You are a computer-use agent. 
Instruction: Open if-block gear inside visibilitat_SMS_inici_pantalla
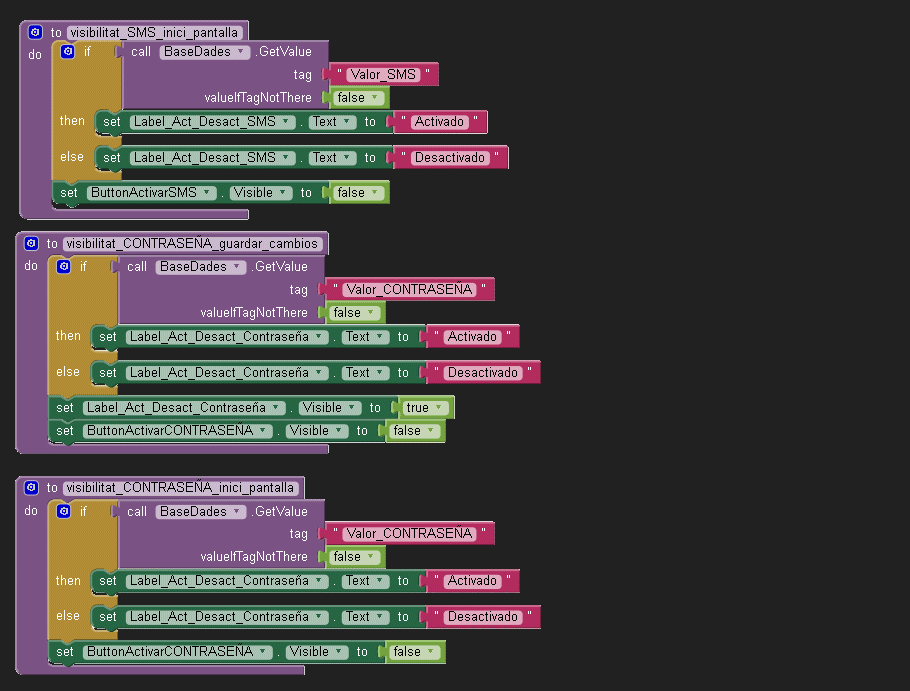coord(68,51)
